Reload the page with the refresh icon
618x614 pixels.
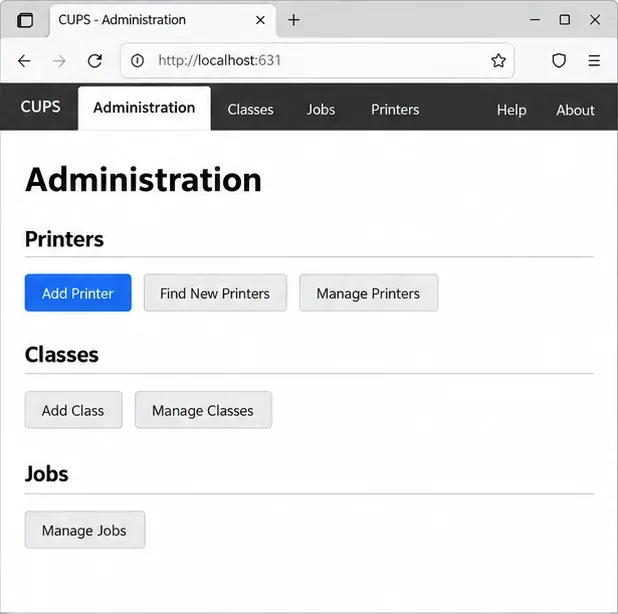[x=95, y=61]
